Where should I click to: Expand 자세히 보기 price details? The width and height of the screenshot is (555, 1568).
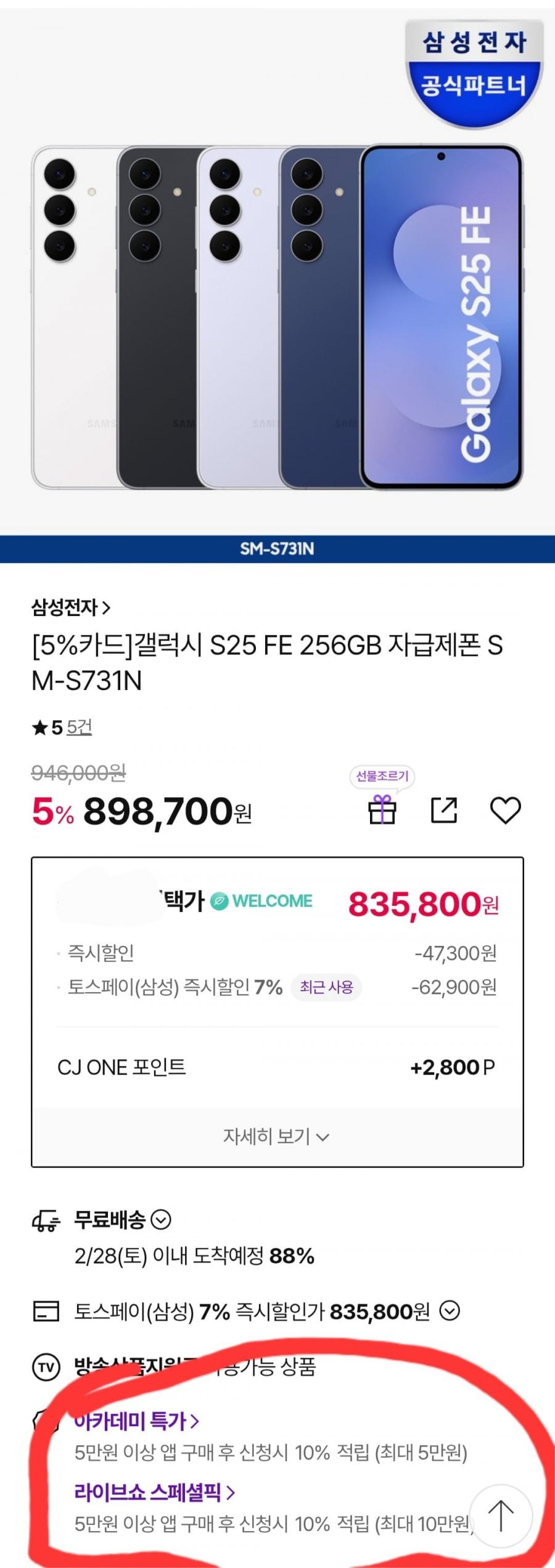pos(276,1136)
